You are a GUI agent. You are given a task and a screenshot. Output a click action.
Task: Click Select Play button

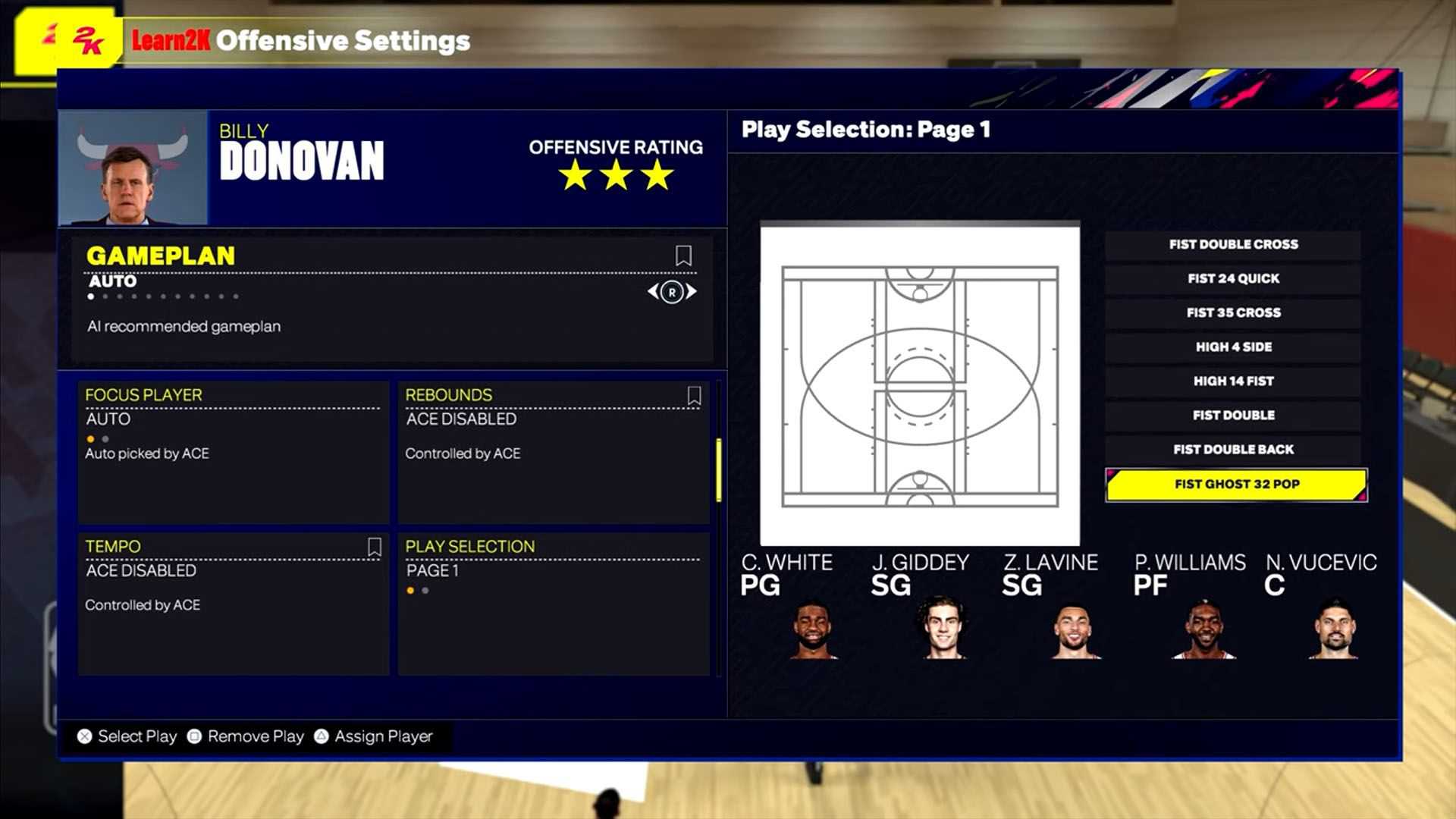tap(126, 735)
